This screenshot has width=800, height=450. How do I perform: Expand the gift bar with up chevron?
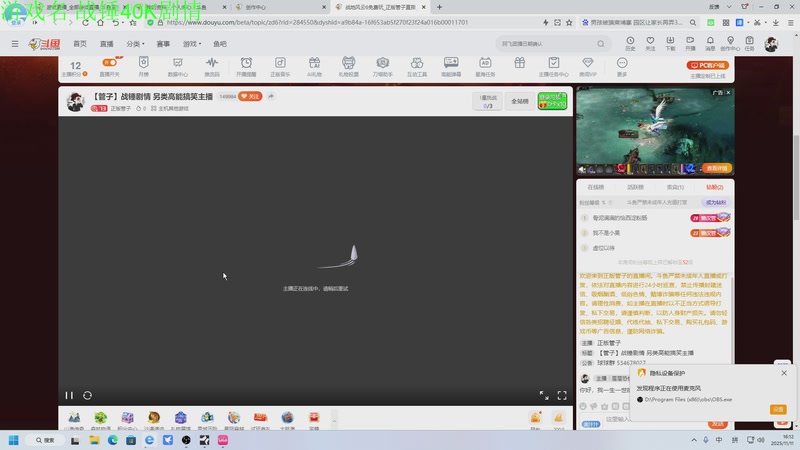[x=334, y=420]
